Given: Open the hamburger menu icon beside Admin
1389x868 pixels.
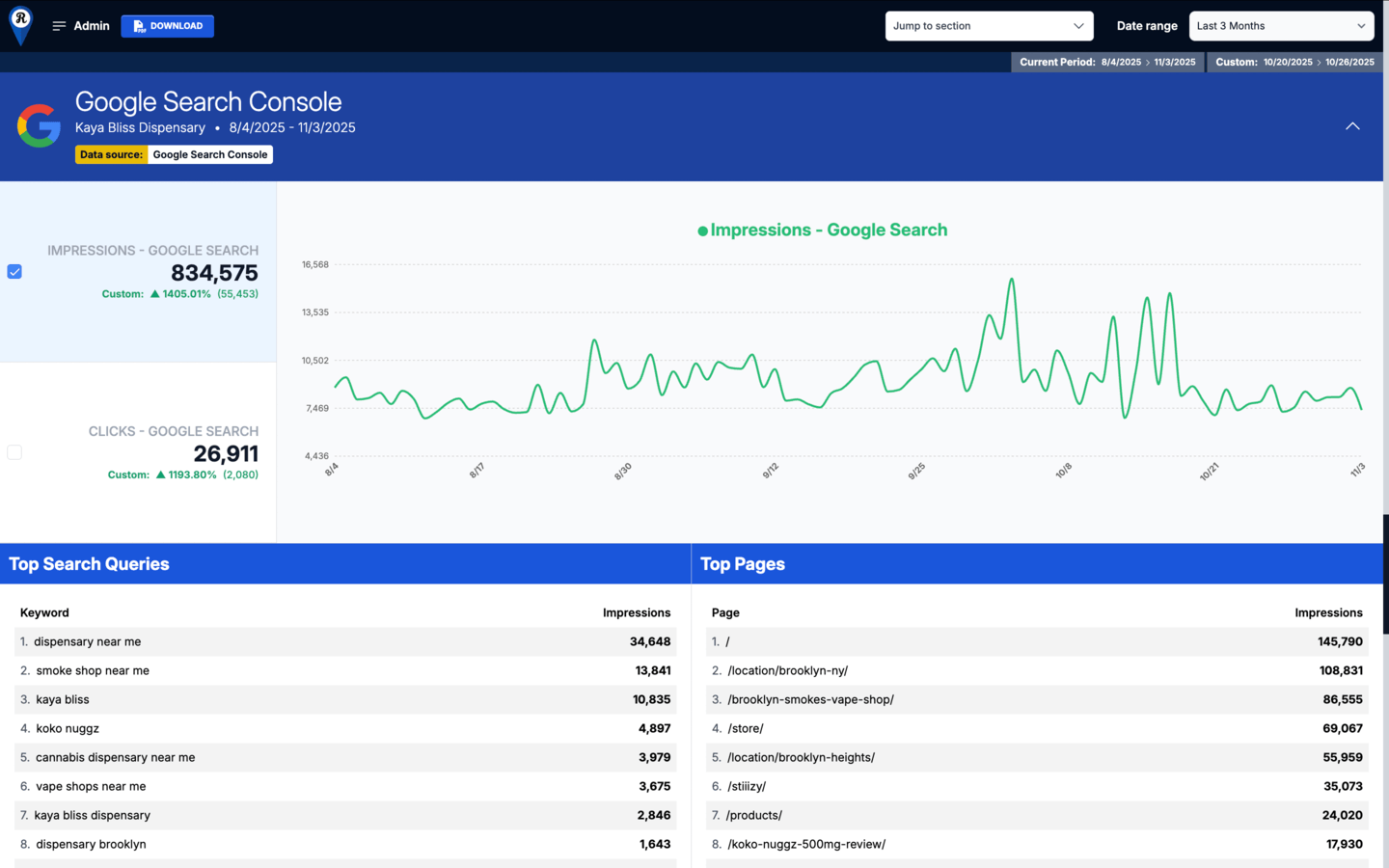Looking at the screenshot, I should click(x=59, y=26).
